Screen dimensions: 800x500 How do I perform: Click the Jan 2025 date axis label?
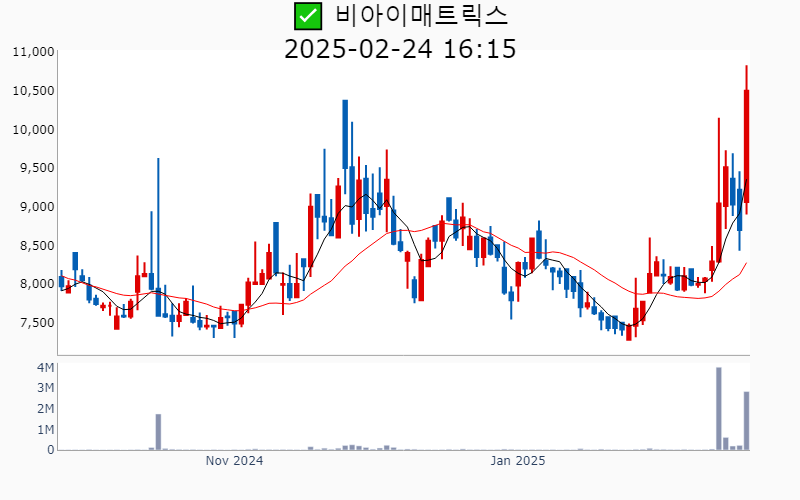click(x=518, y=461)
